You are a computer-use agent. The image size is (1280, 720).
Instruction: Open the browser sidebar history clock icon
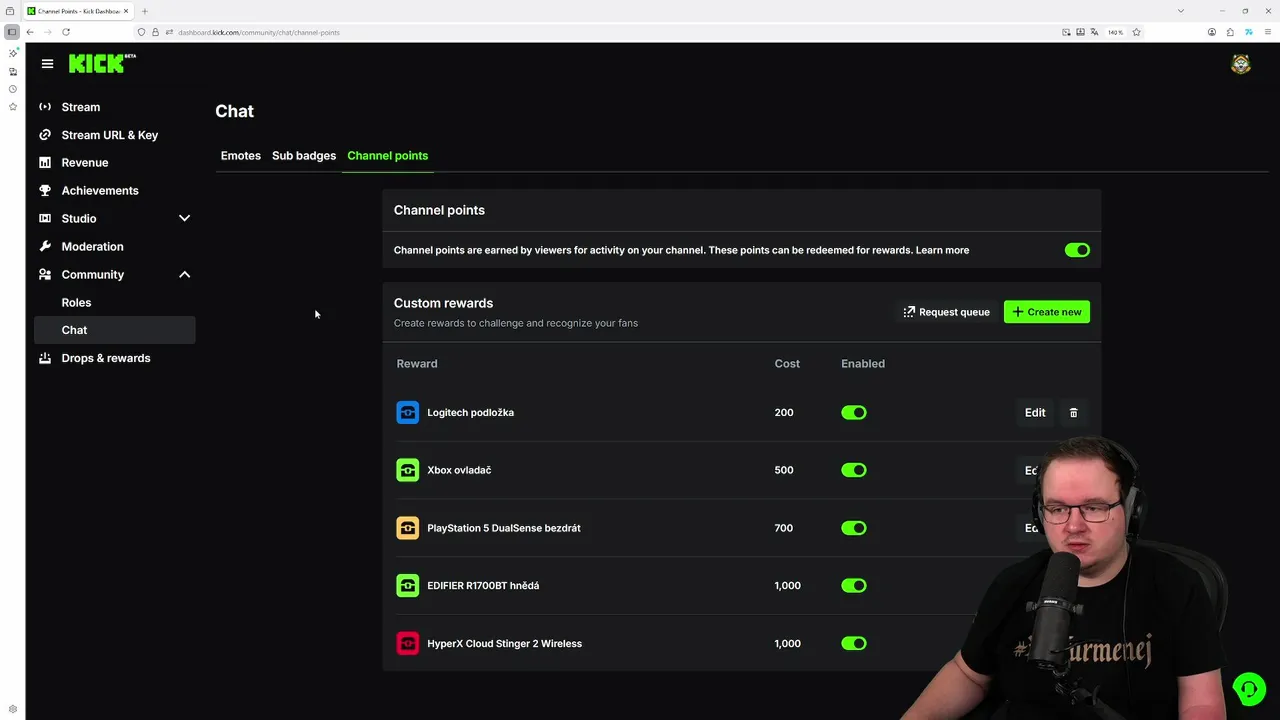(x=12, y=89)
